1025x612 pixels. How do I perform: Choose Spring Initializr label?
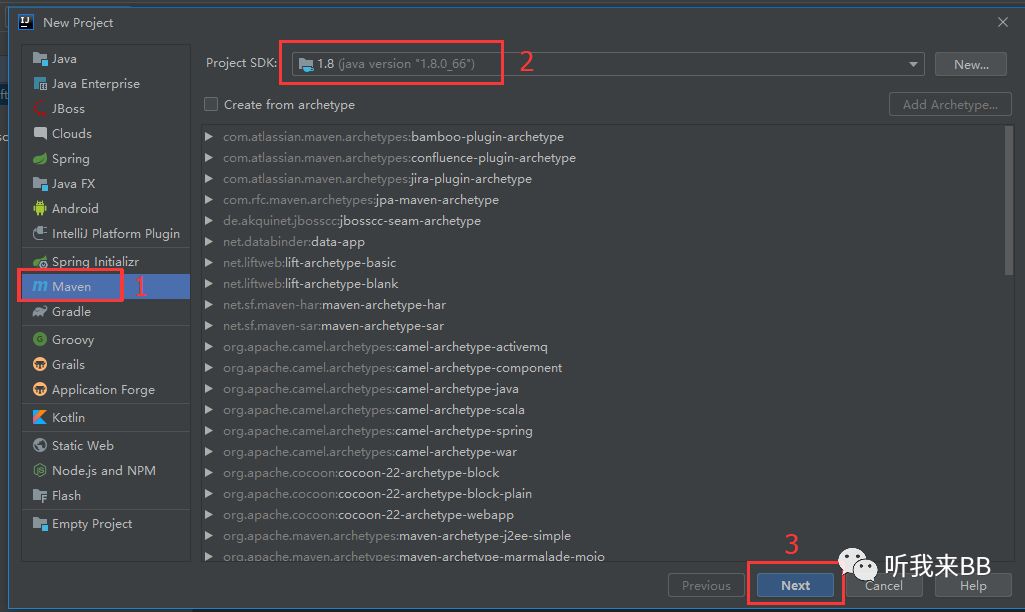click(x=95, y=262)
